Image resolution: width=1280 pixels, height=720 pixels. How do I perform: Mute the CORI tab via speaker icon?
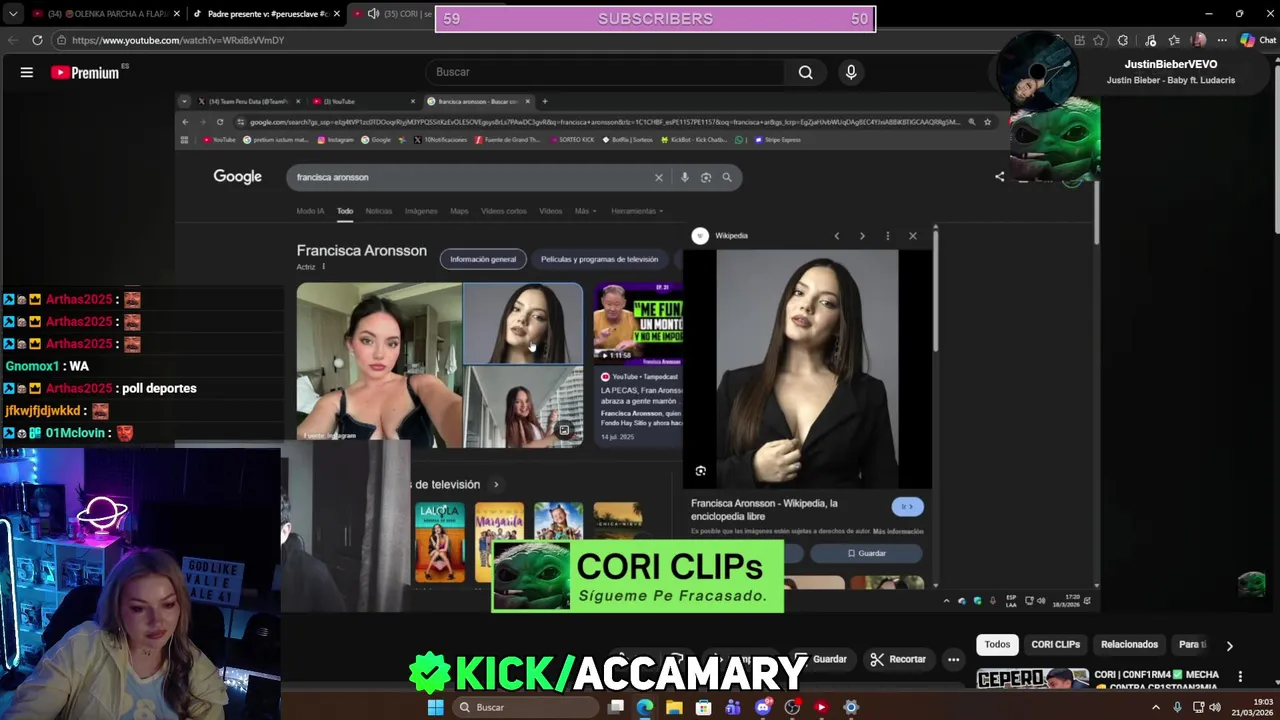373,14
